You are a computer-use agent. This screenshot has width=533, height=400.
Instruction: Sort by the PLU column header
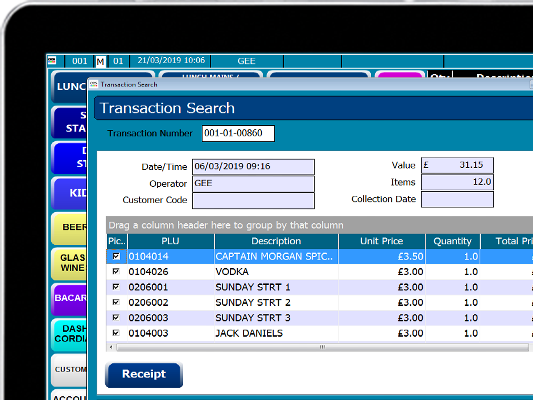coord(171,241)
